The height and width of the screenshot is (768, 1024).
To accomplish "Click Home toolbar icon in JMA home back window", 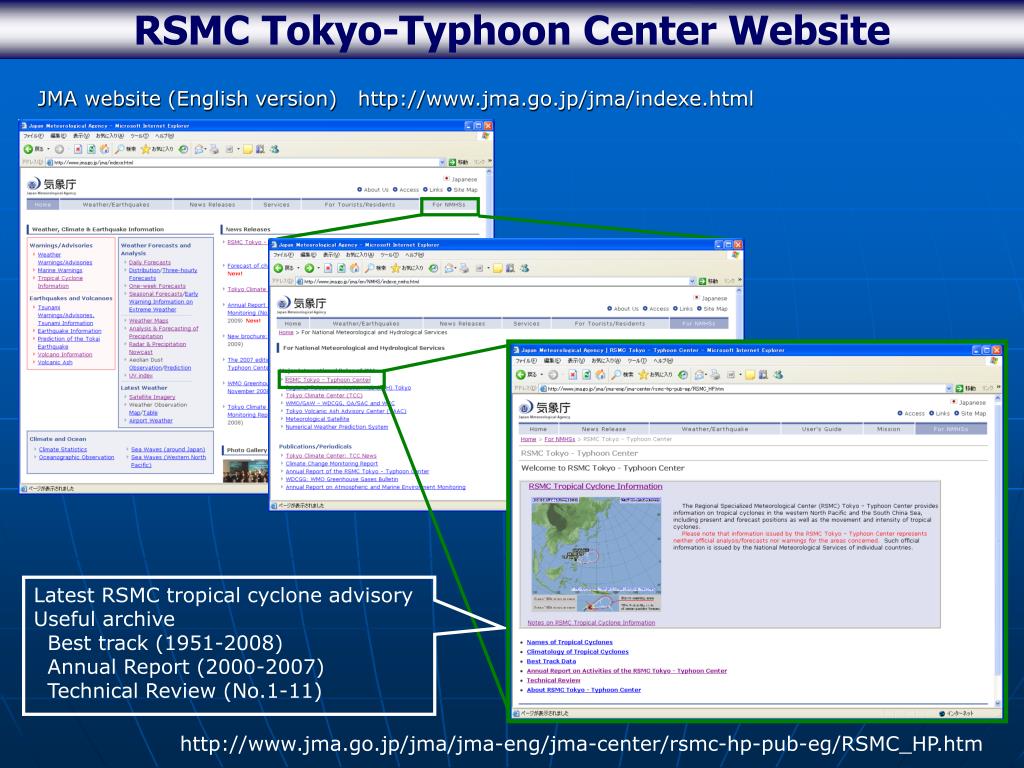I will pos(104,149).
